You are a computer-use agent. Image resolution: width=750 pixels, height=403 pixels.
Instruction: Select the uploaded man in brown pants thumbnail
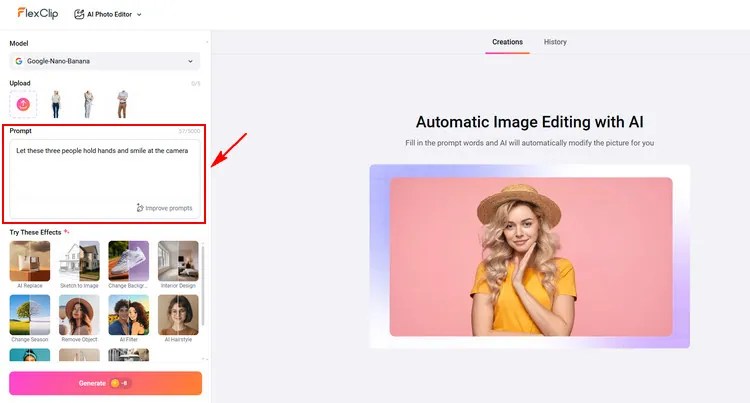pyautogui.click(x=122, y=104)
